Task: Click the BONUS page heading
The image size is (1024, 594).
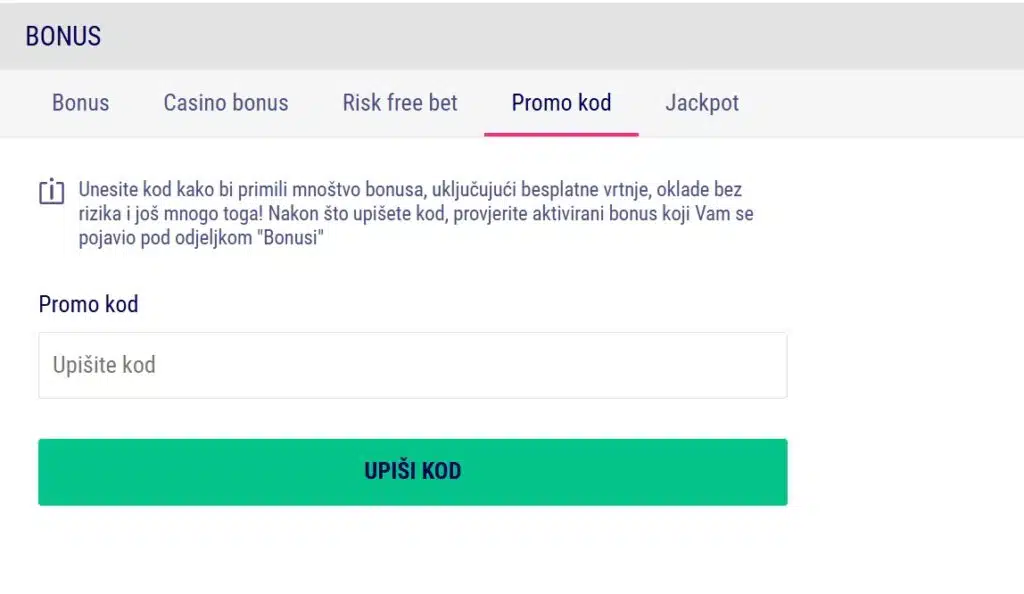Action: pos(63,36)
